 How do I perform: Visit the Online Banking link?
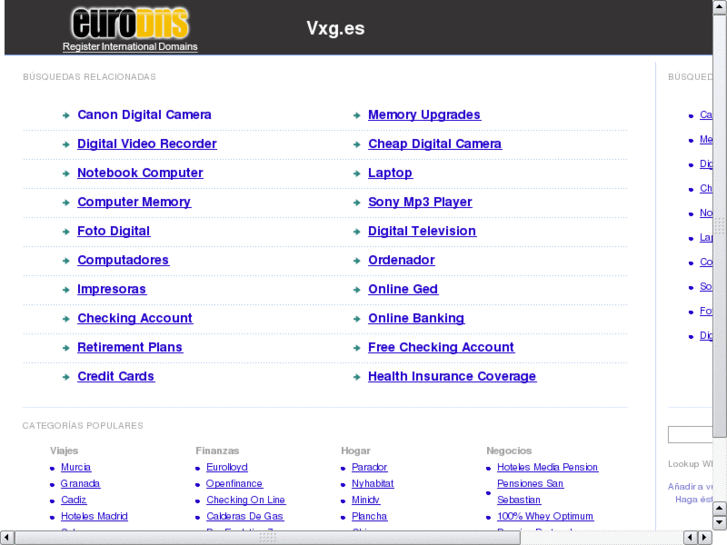[x=416, y=318]
